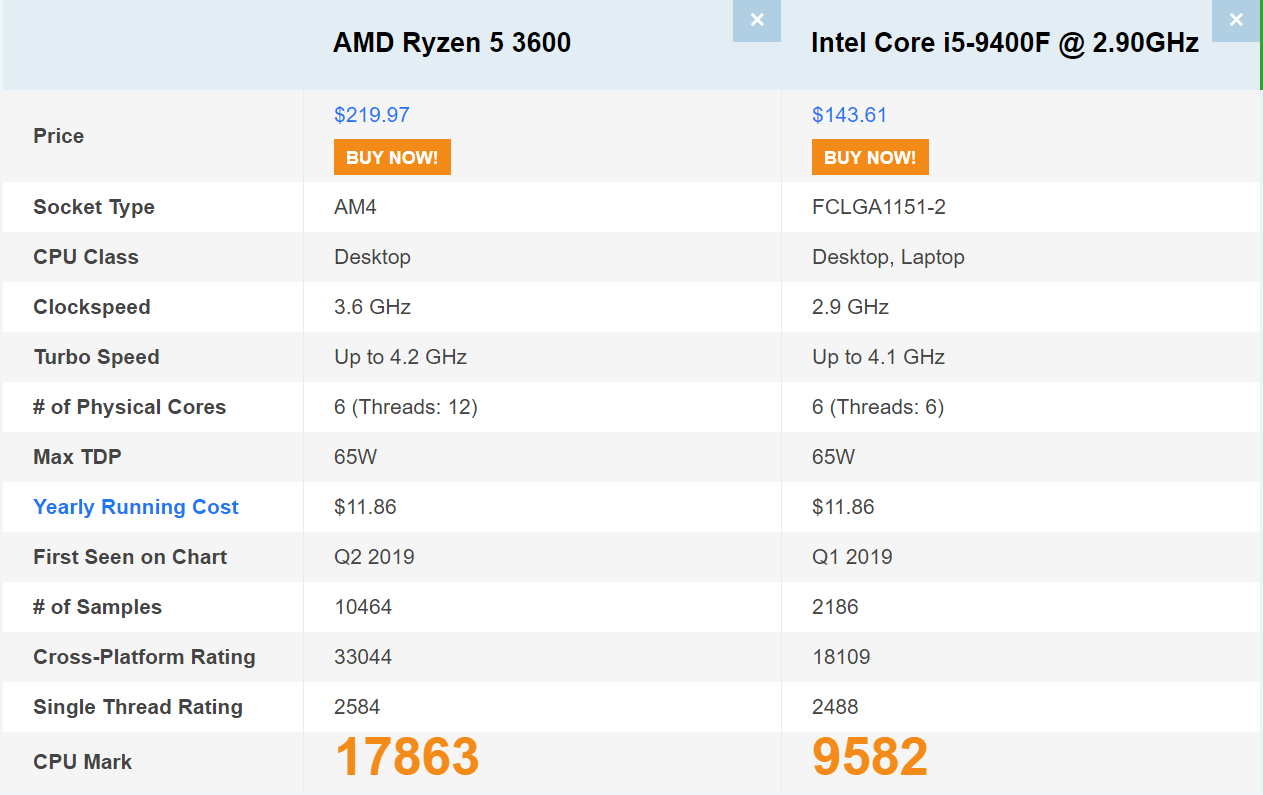Click the 2.9 GHz clockspeed value
Image resolution: width=1263 pixels, height=795 pixels.
(x=851, y=307)
